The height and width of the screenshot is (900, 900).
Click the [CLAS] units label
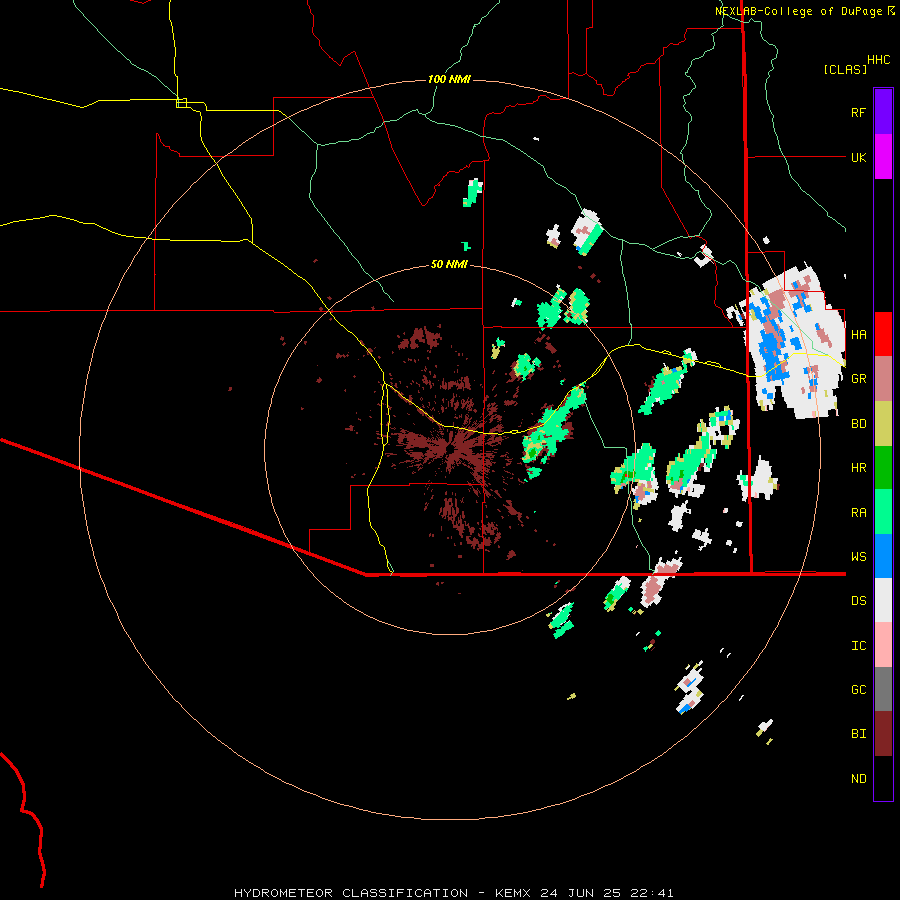(x=845, y=69)
